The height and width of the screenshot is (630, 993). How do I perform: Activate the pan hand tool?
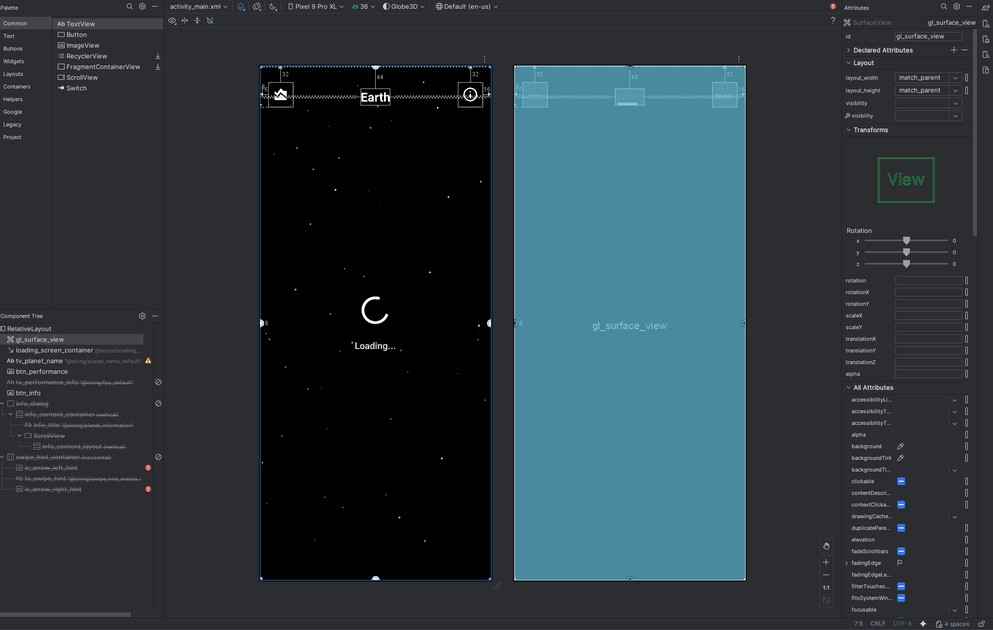826,547
